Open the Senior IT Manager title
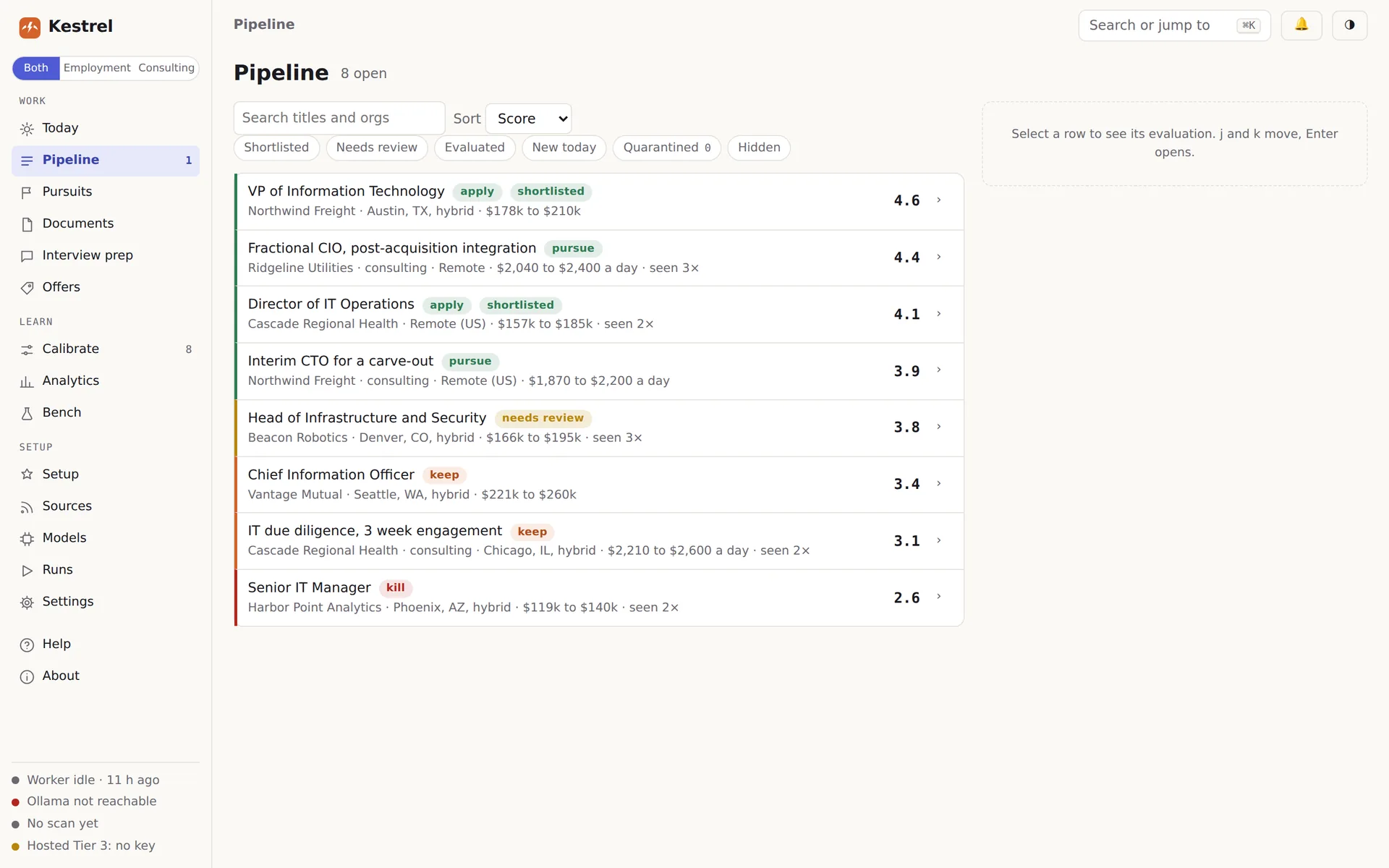1389x868 pixels. [x=309, y=587]
